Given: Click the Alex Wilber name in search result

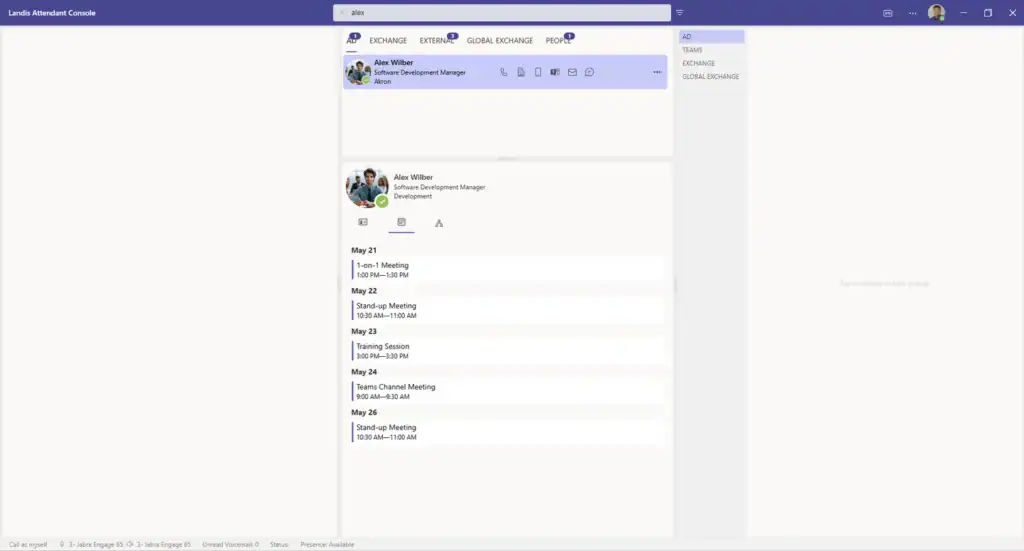Looking at the screenshot, I should coord(393,63).
